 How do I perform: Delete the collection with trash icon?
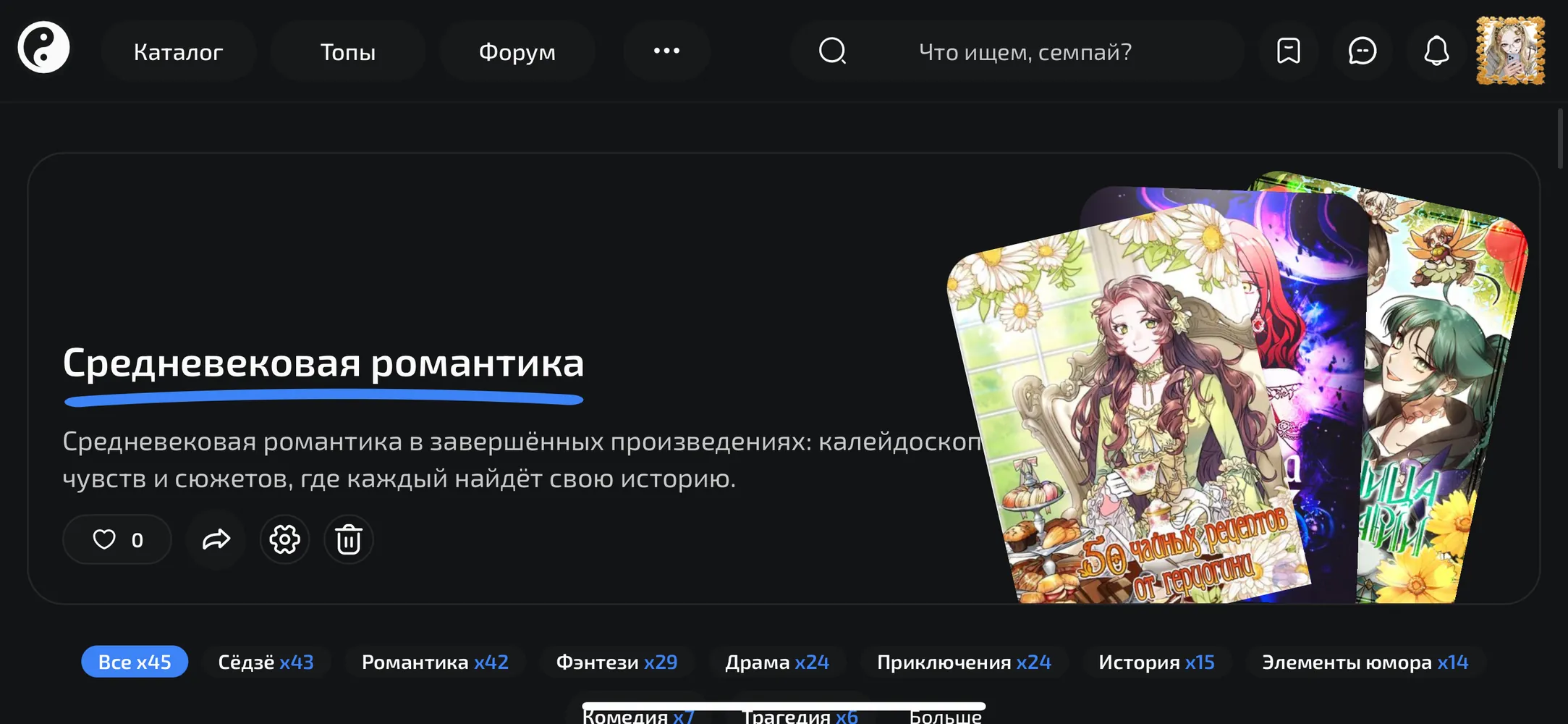point(348,539)
